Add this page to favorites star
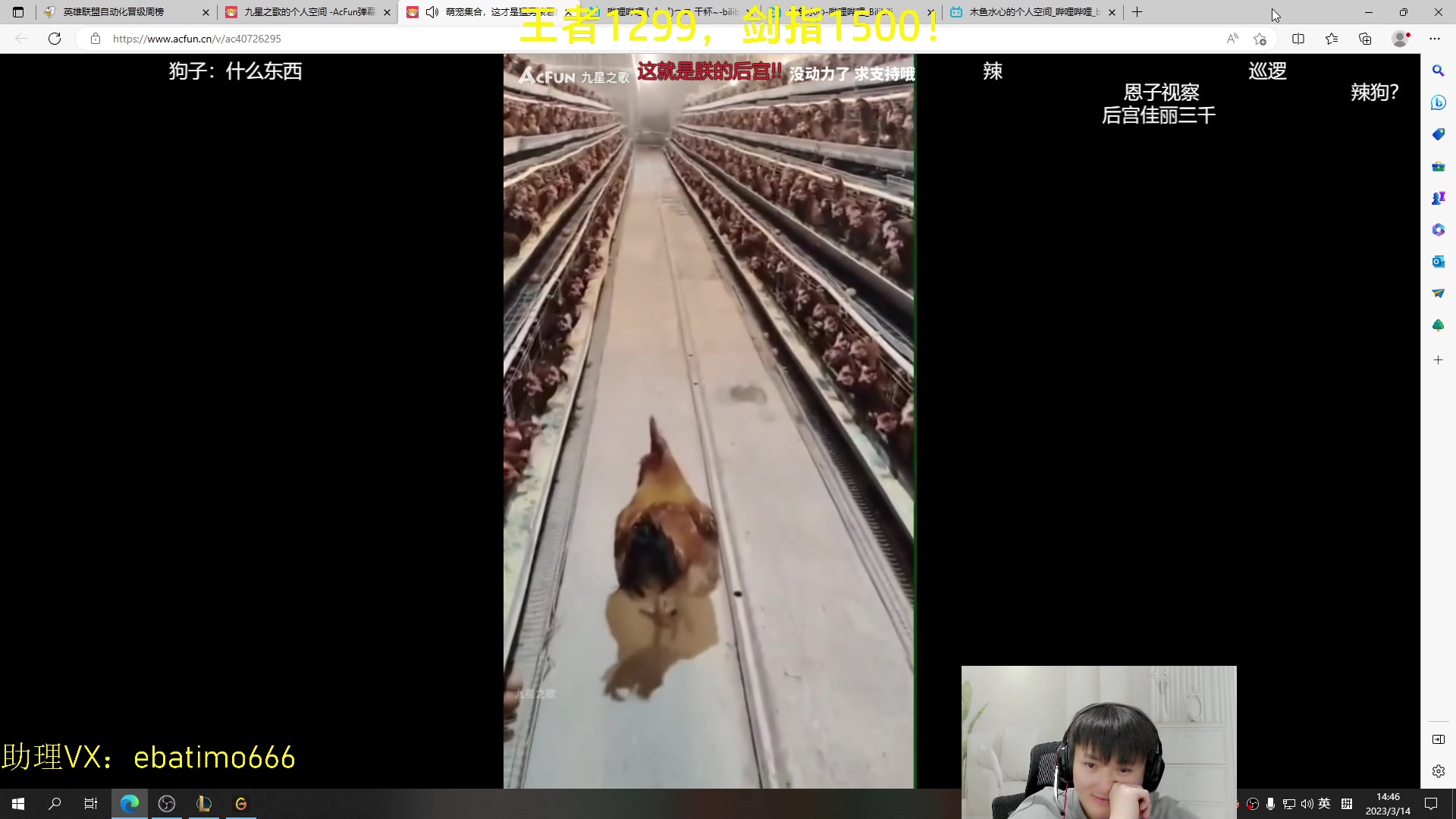This screenshot has width=1456, height=819. coord(1260,39)
